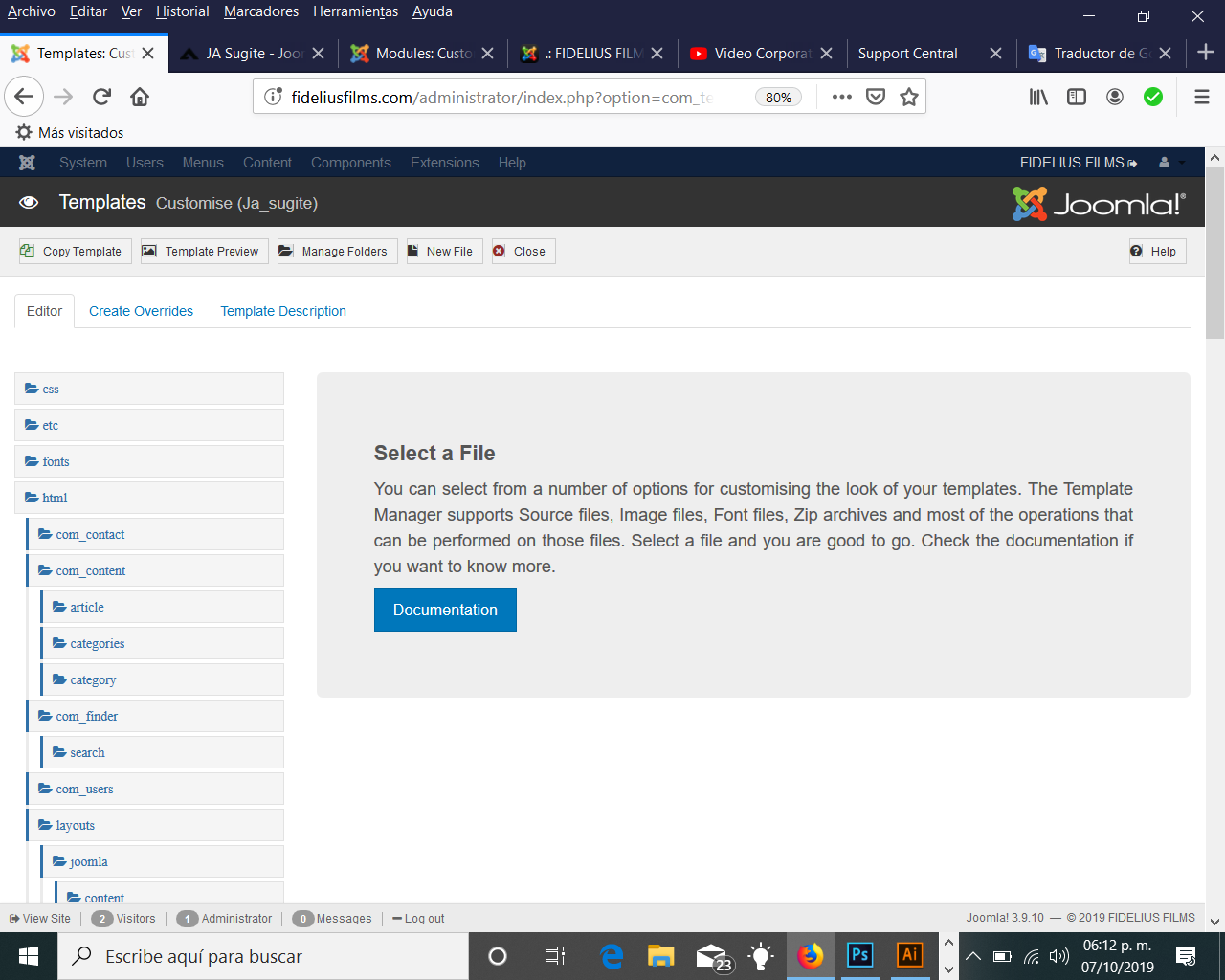The height and width of the screenshot is (980, 1225).
Task: Click the Copy Template button
Action: pyautogui.click(x=72, y=252)
